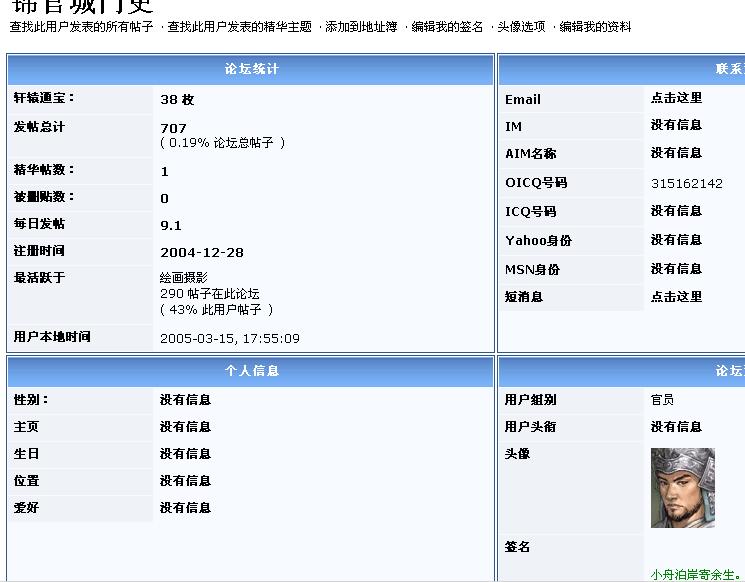
Task: Open the 绘画摄影 forum link
Action: click(184, 277)
